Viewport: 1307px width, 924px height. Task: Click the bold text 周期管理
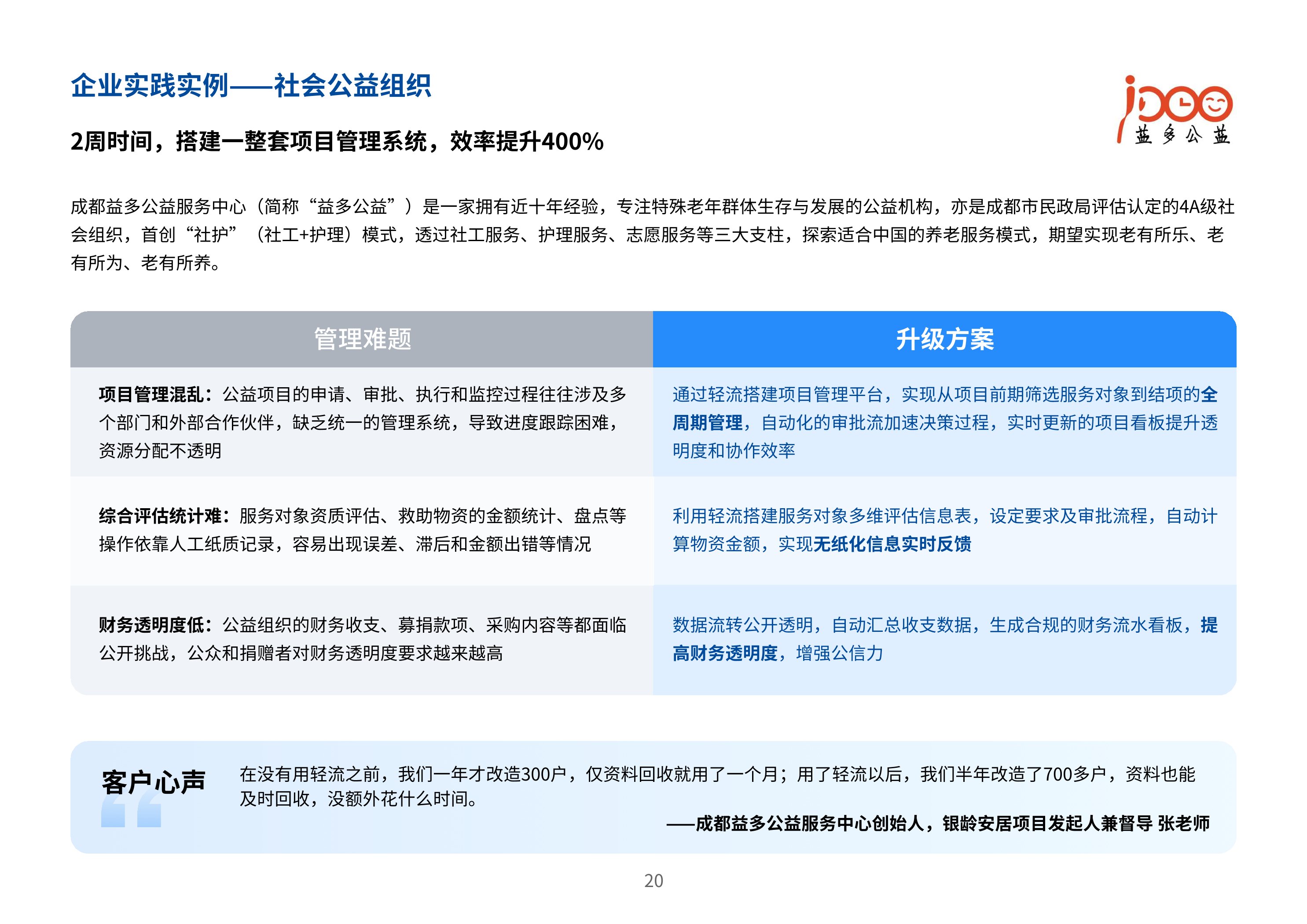[708, 423]
